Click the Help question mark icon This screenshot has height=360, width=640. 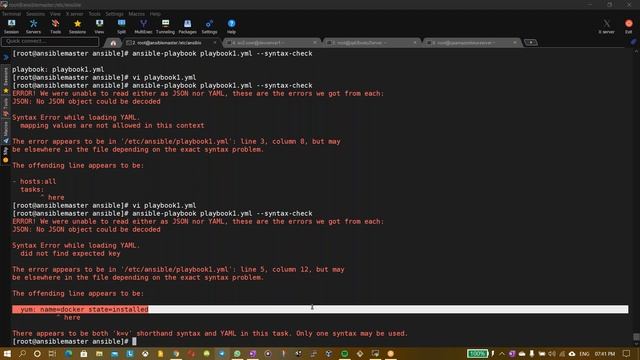pyautogui.click(x=231, y=27)
